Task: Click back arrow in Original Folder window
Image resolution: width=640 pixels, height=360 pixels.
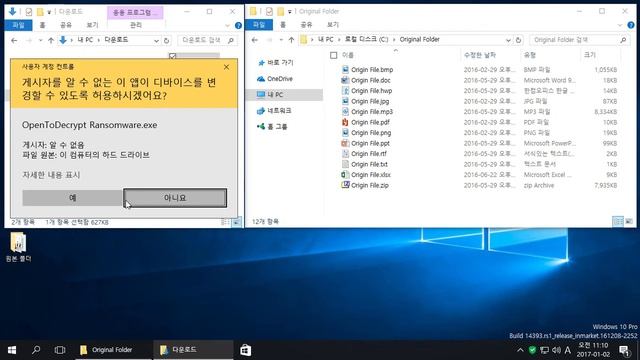Action: (x=255, y=40)
